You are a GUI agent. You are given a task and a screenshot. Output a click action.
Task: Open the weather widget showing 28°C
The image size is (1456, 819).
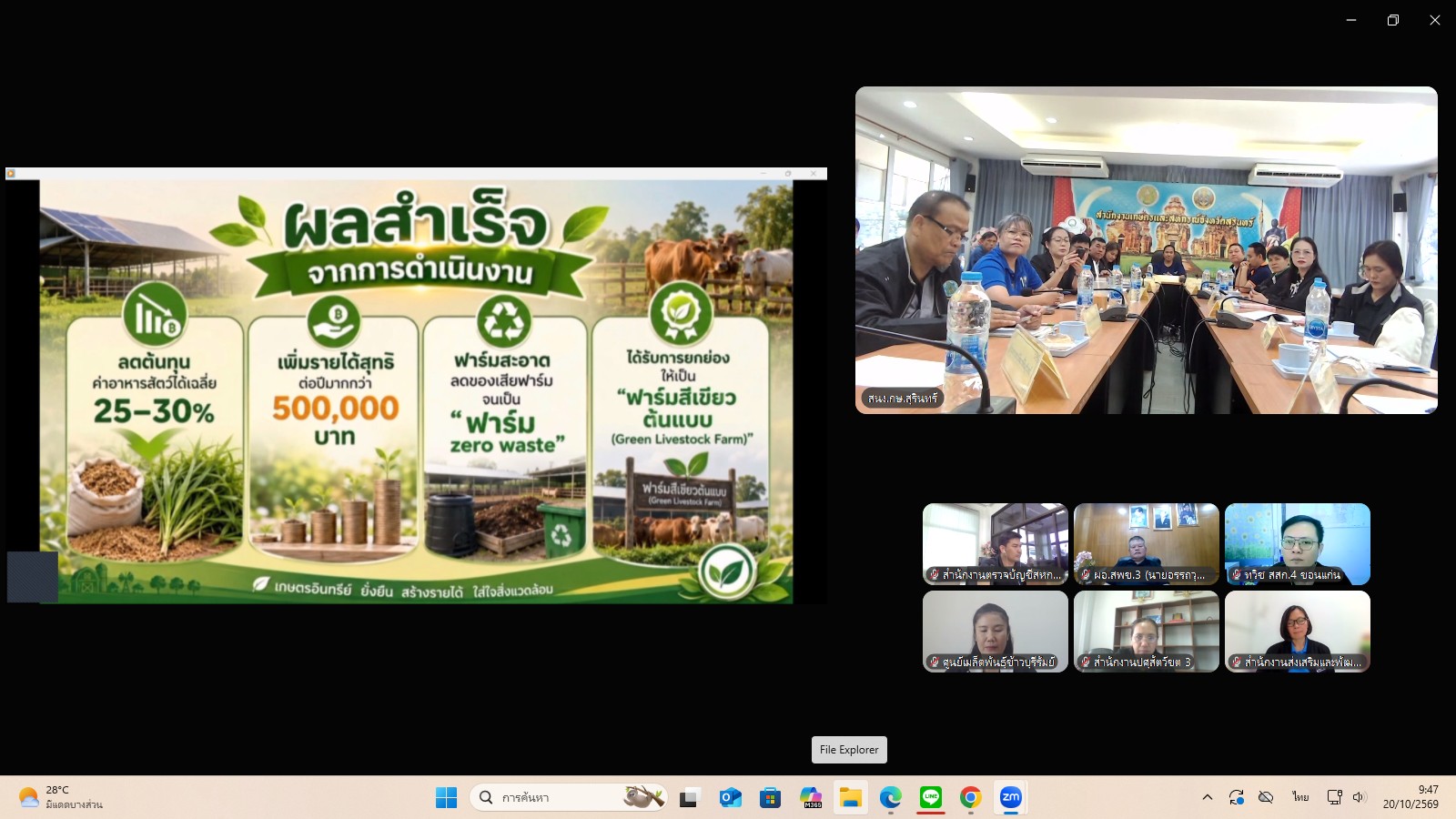tap(60, 797)
